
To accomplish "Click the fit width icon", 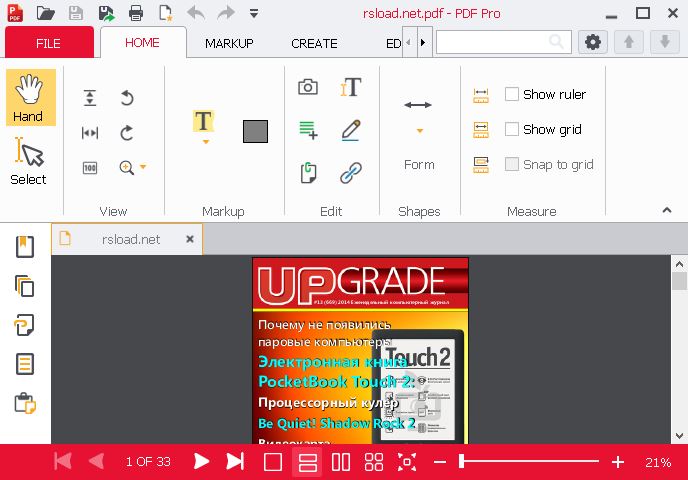I will coord(90,133).
